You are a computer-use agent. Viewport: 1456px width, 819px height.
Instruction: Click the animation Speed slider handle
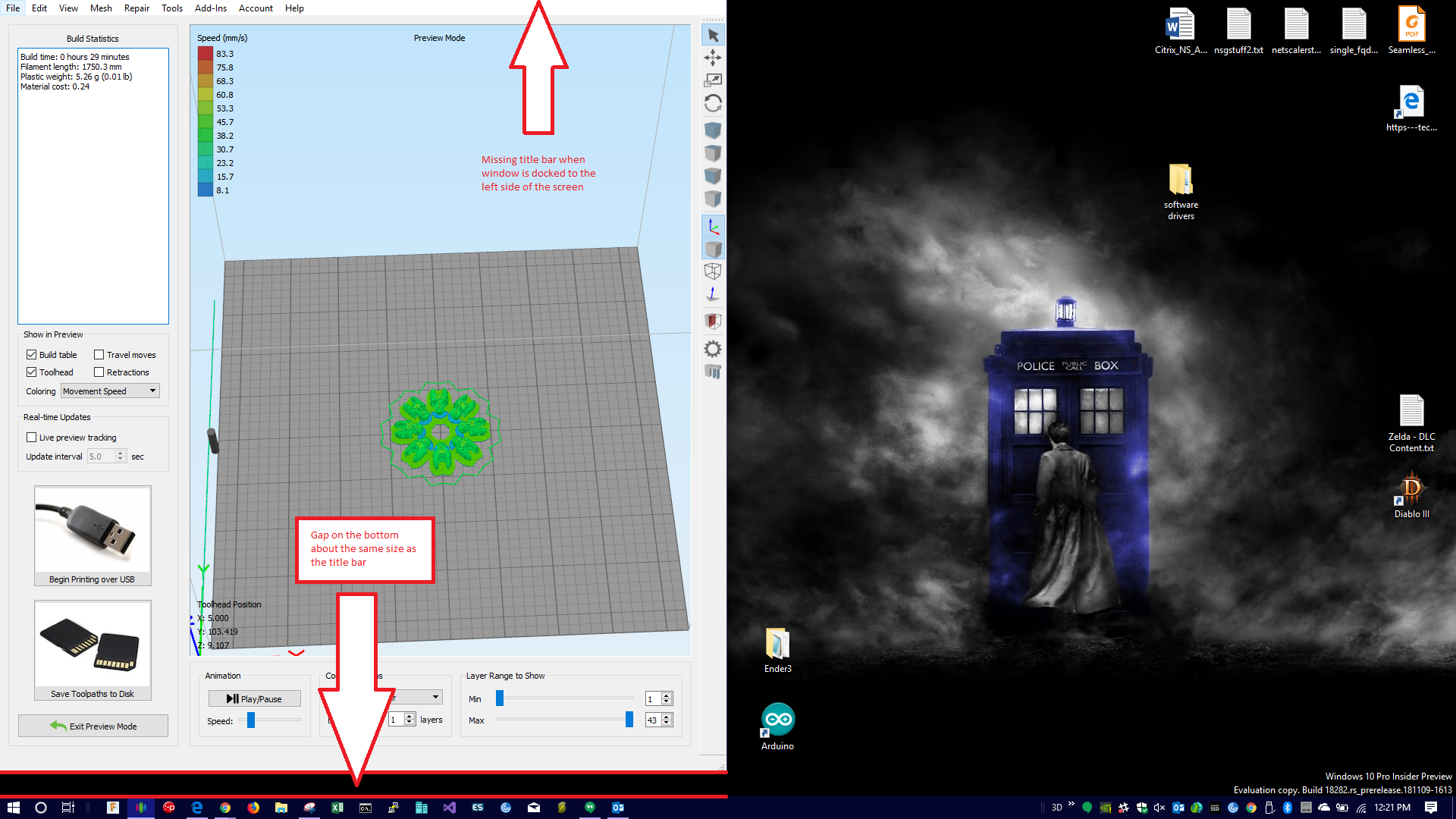point(251,720)
